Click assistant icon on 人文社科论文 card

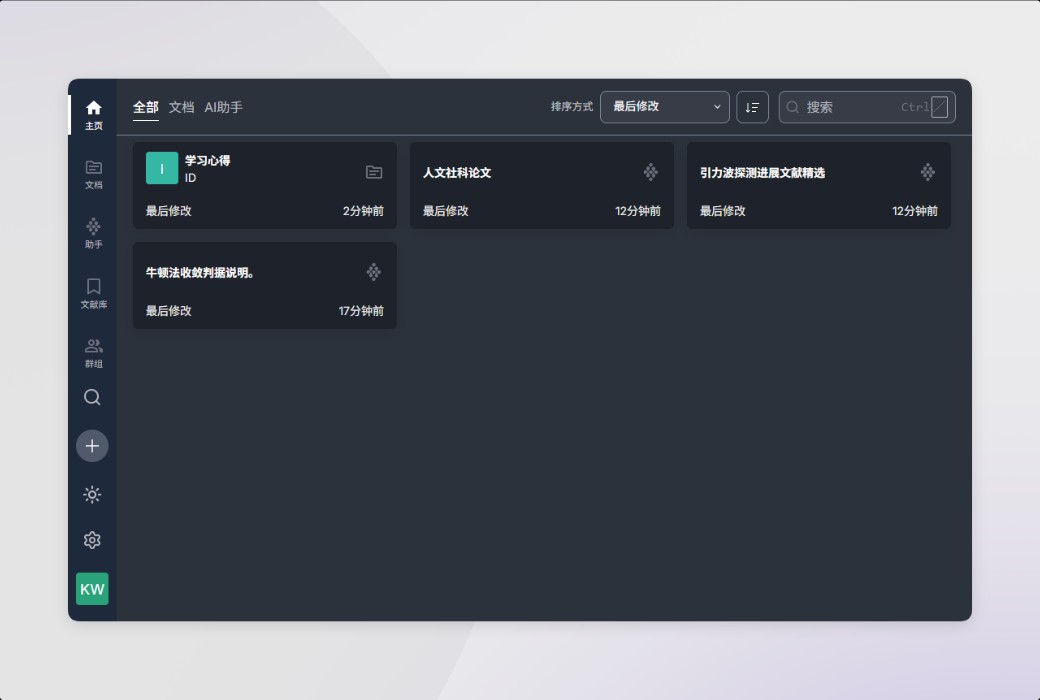(651, 173)
